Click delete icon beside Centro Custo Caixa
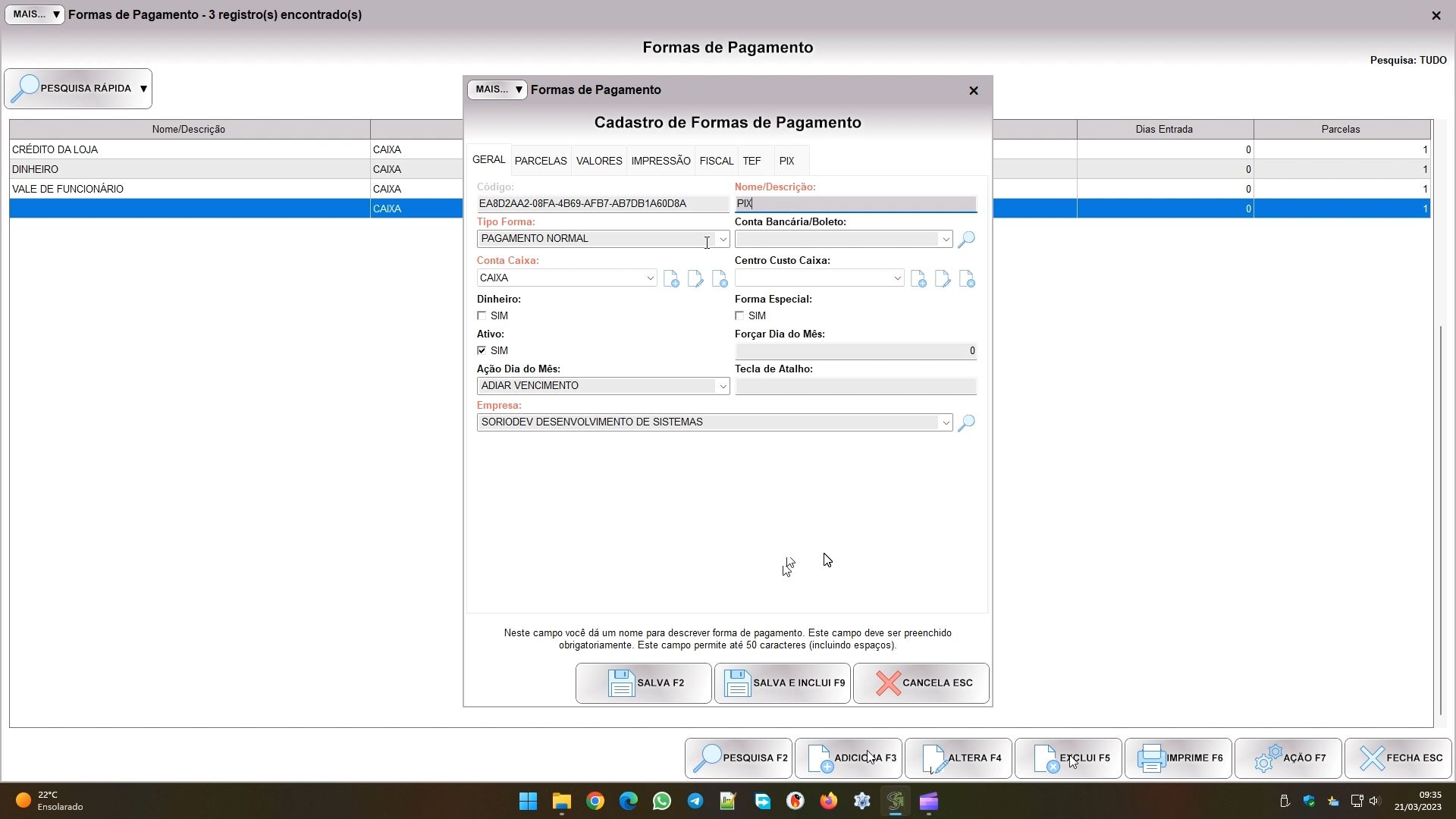The image size is (1456, 819). pos(967,279)
